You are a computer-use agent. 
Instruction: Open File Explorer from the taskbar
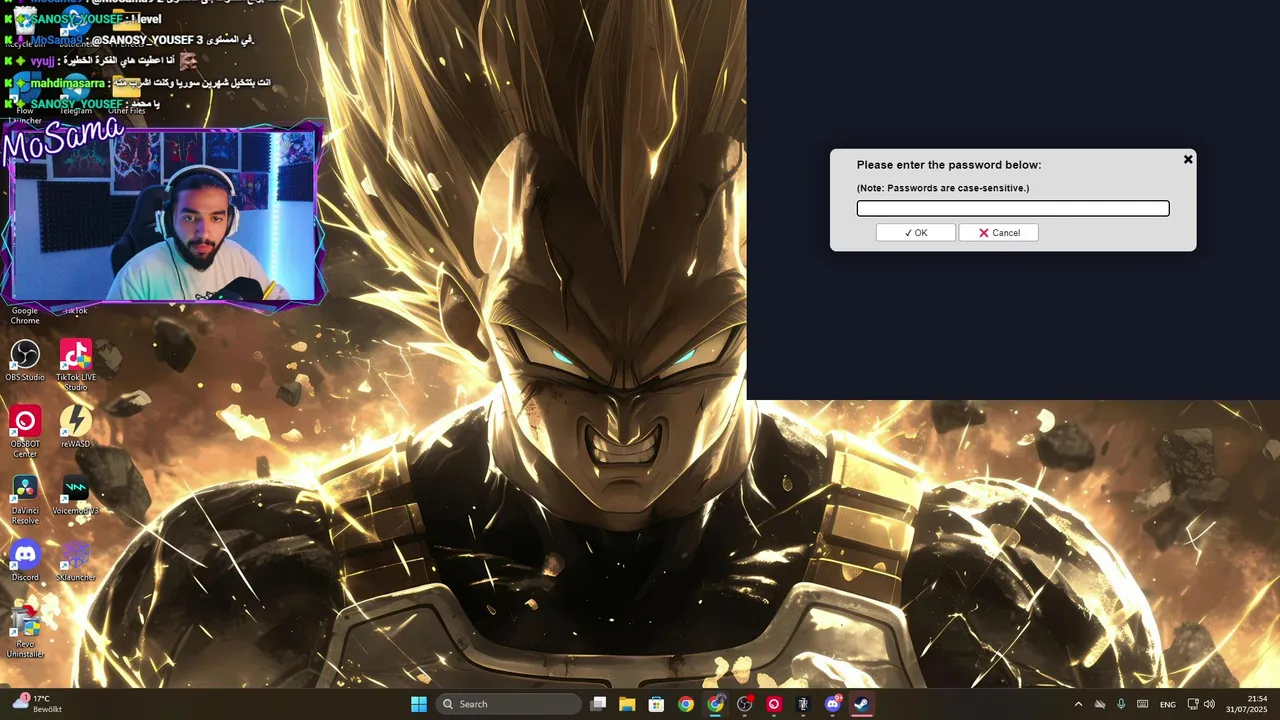point(627,704)
